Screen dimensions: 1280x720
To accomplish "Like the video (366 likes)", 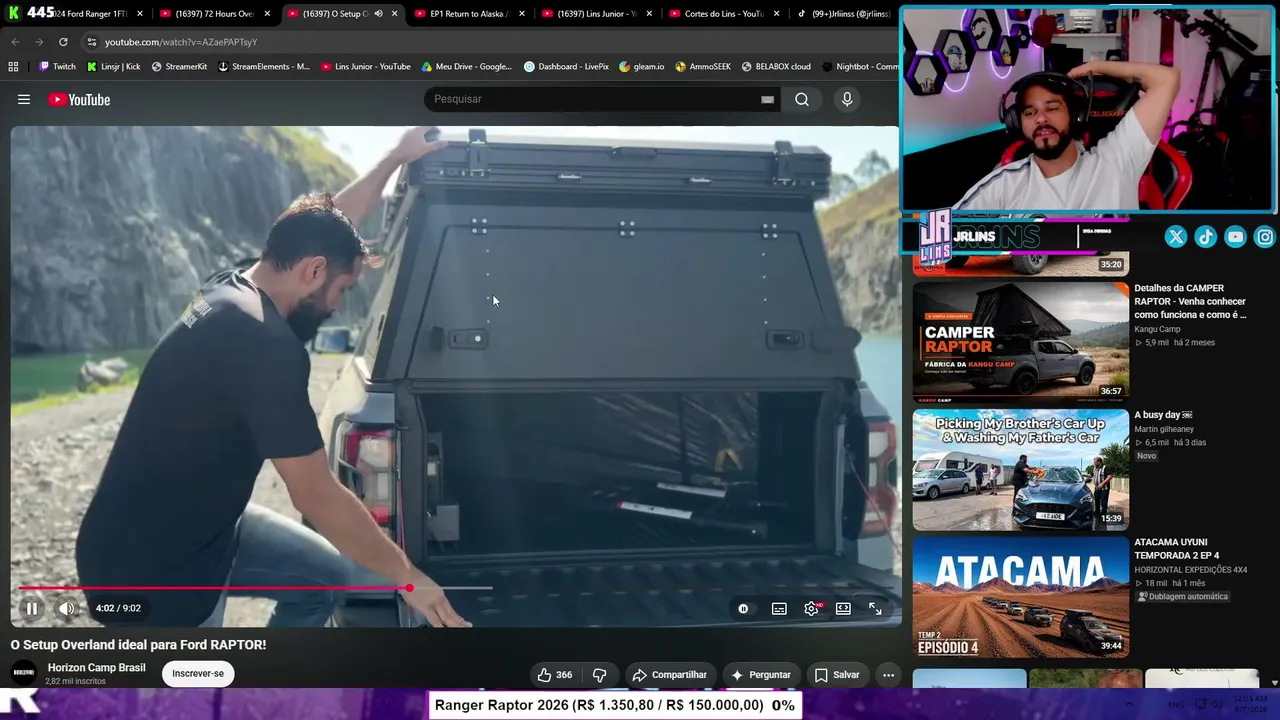I will click(555, 675).
